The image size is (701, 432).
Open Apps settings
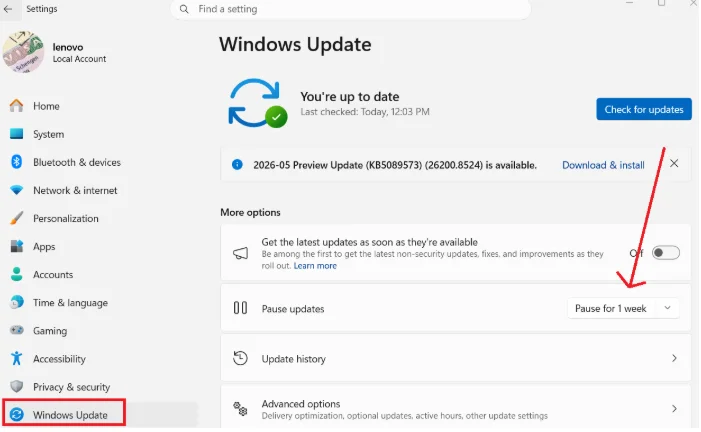pos(44,247)
